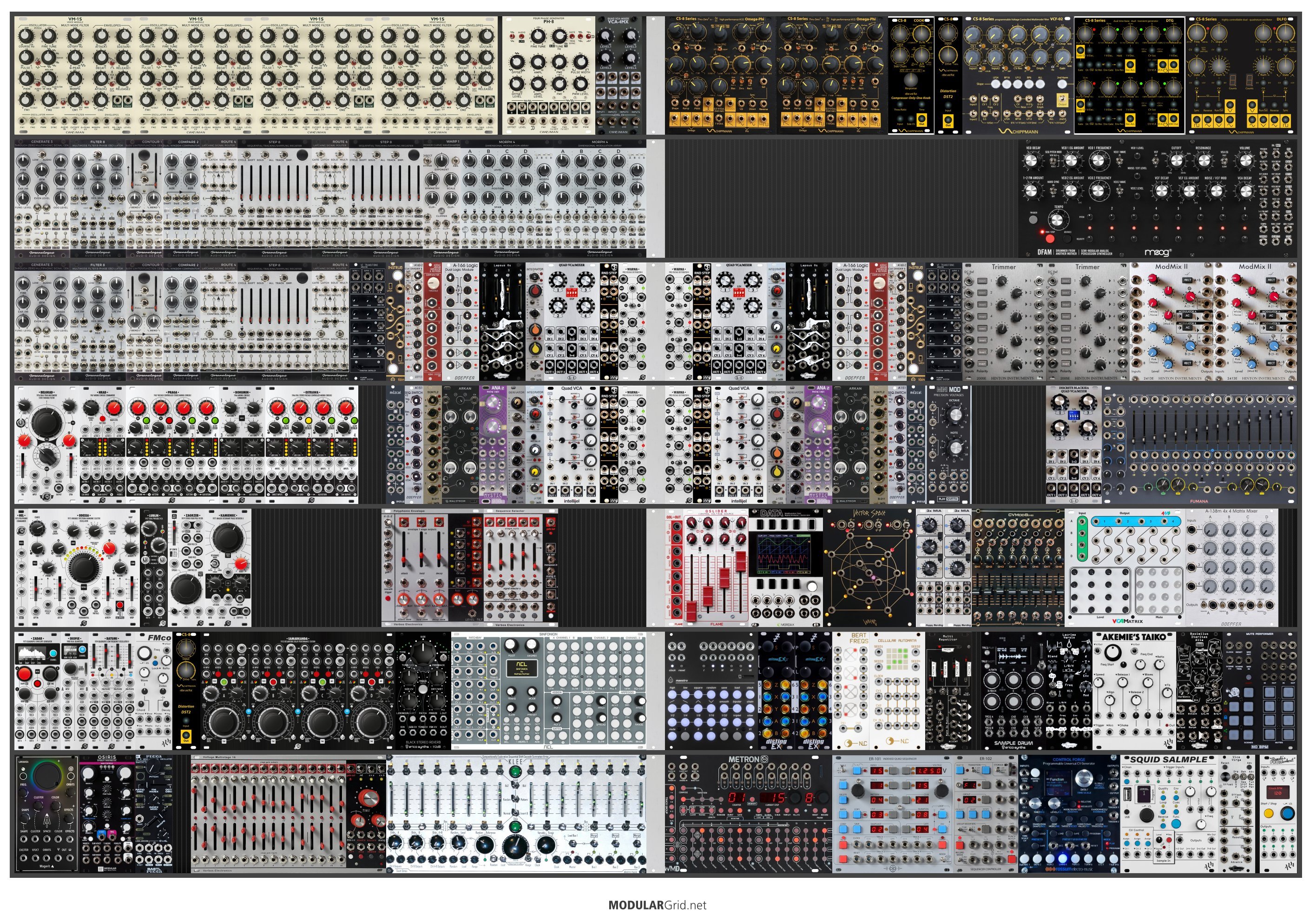Toggle the blue DIP switch on Discrete Quad VCA/Mixer
This screenshot has width=1316, height=915.
tap(1073, 414)
